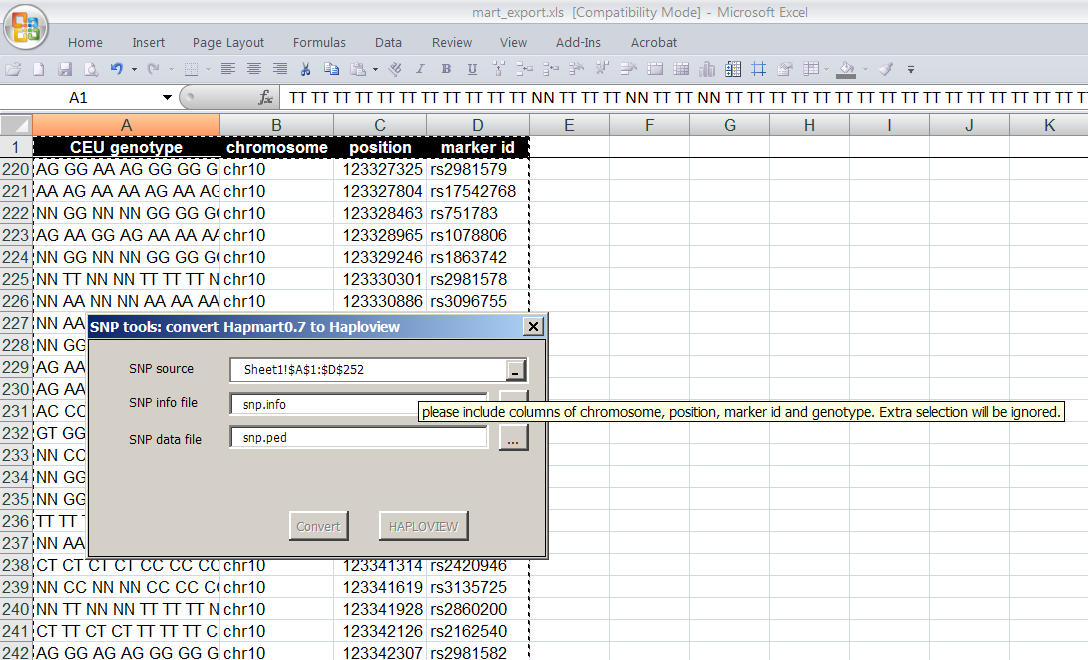
Task: Open the table icon dropdown arrow
Action: coord(826,69)
